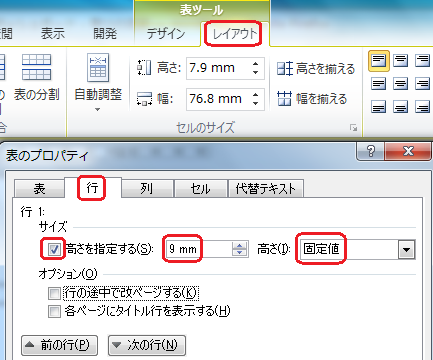Decrease specified height with spinner down arrow
The width and height of the screenshot is (433, 360).
tap(239, 253)
